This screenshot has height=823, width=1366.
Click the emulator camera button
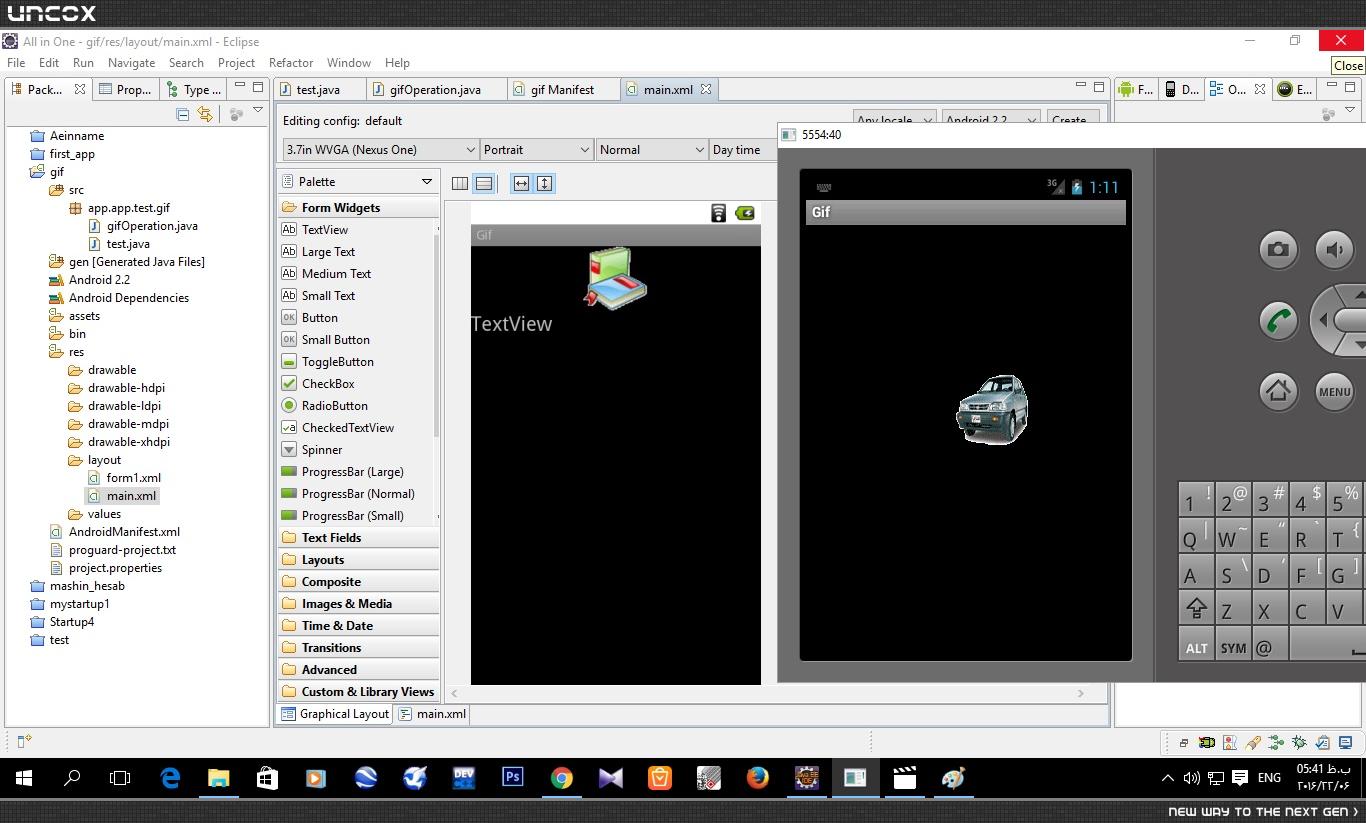1278,250
